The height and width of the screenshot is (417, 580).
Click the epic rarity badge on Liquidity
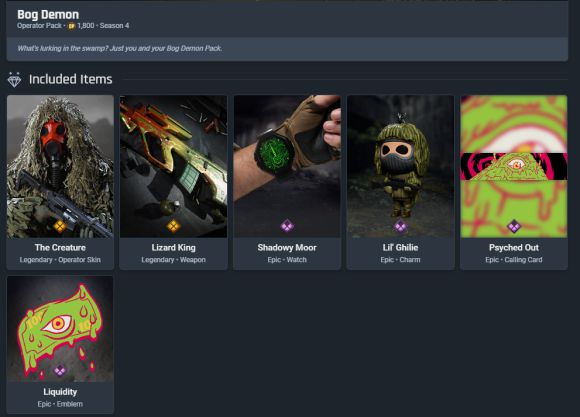click(x=60, y=370)
